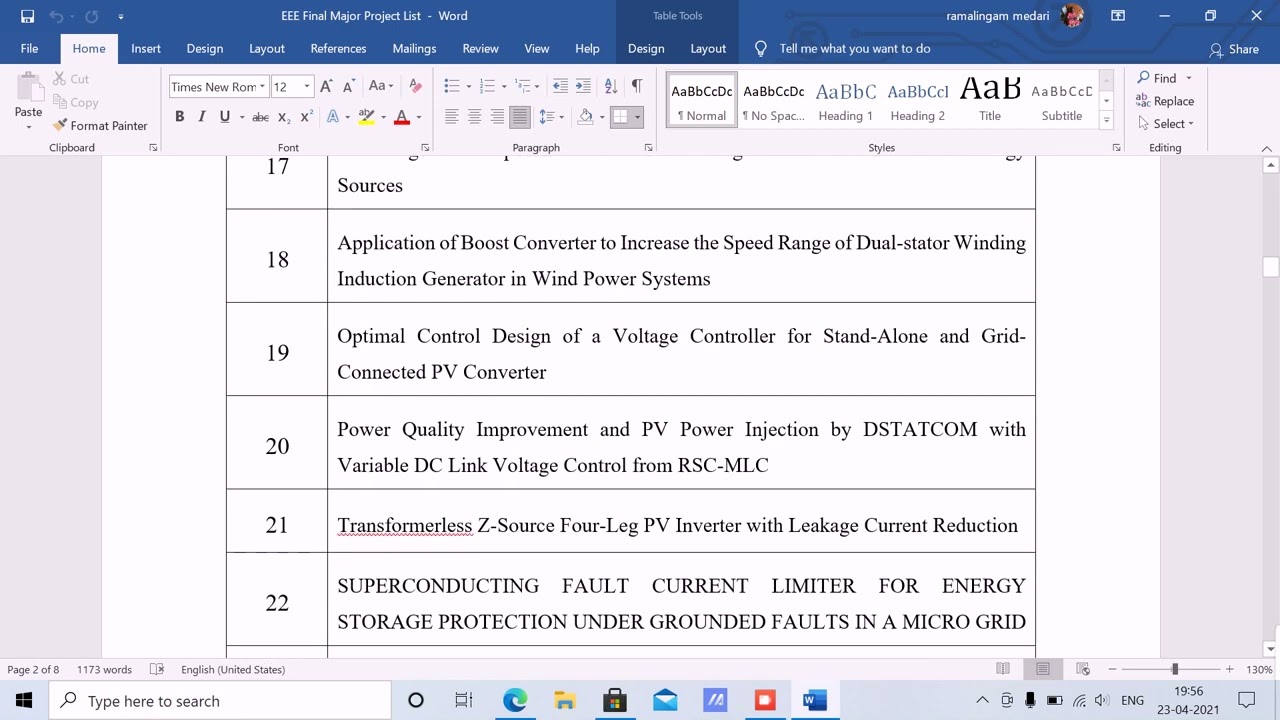Screen dimensions: 1280x720
Task: Toggle Superscript formatting
Action: 306,117
